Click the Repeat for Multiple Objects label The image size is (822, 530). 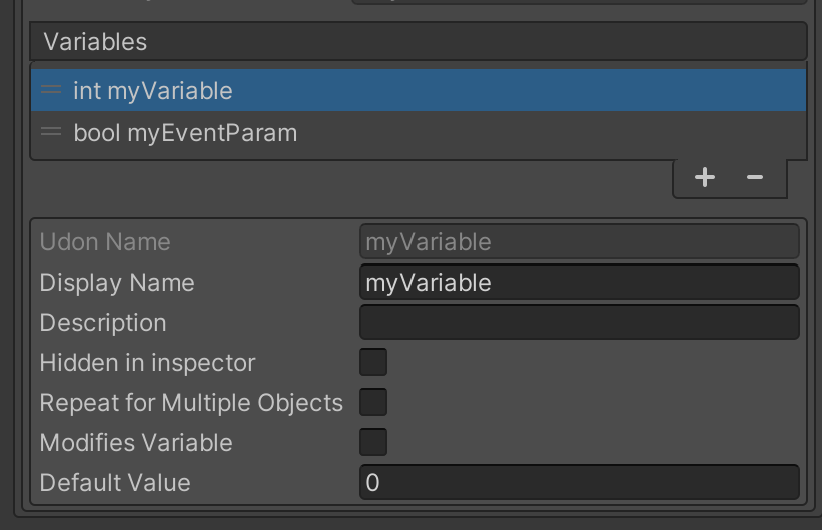[x=191, y=403]
